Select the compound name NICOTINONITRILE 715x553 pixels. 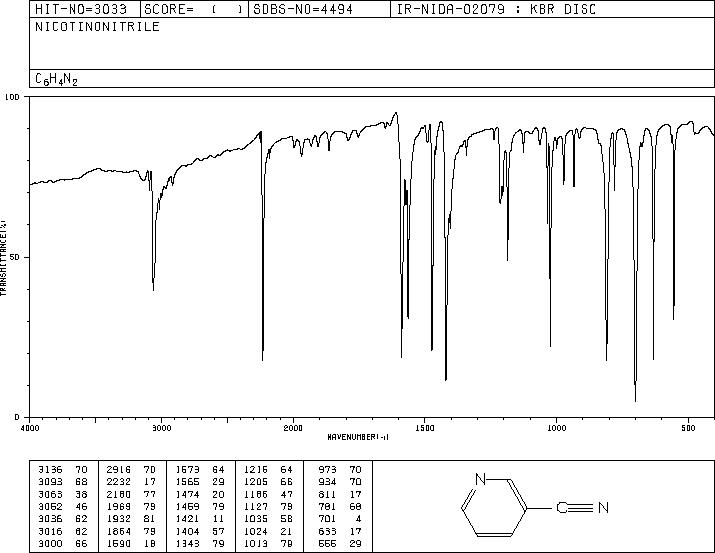(98, 27)
